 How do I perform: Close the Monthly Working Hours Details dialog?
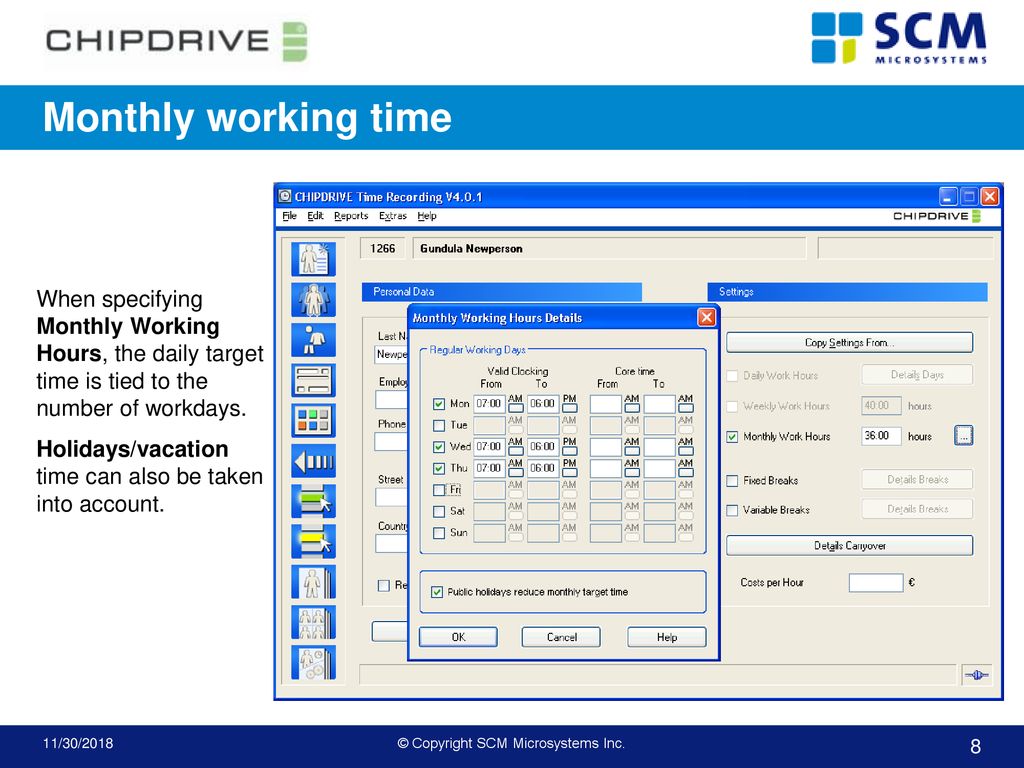[707, 317]
